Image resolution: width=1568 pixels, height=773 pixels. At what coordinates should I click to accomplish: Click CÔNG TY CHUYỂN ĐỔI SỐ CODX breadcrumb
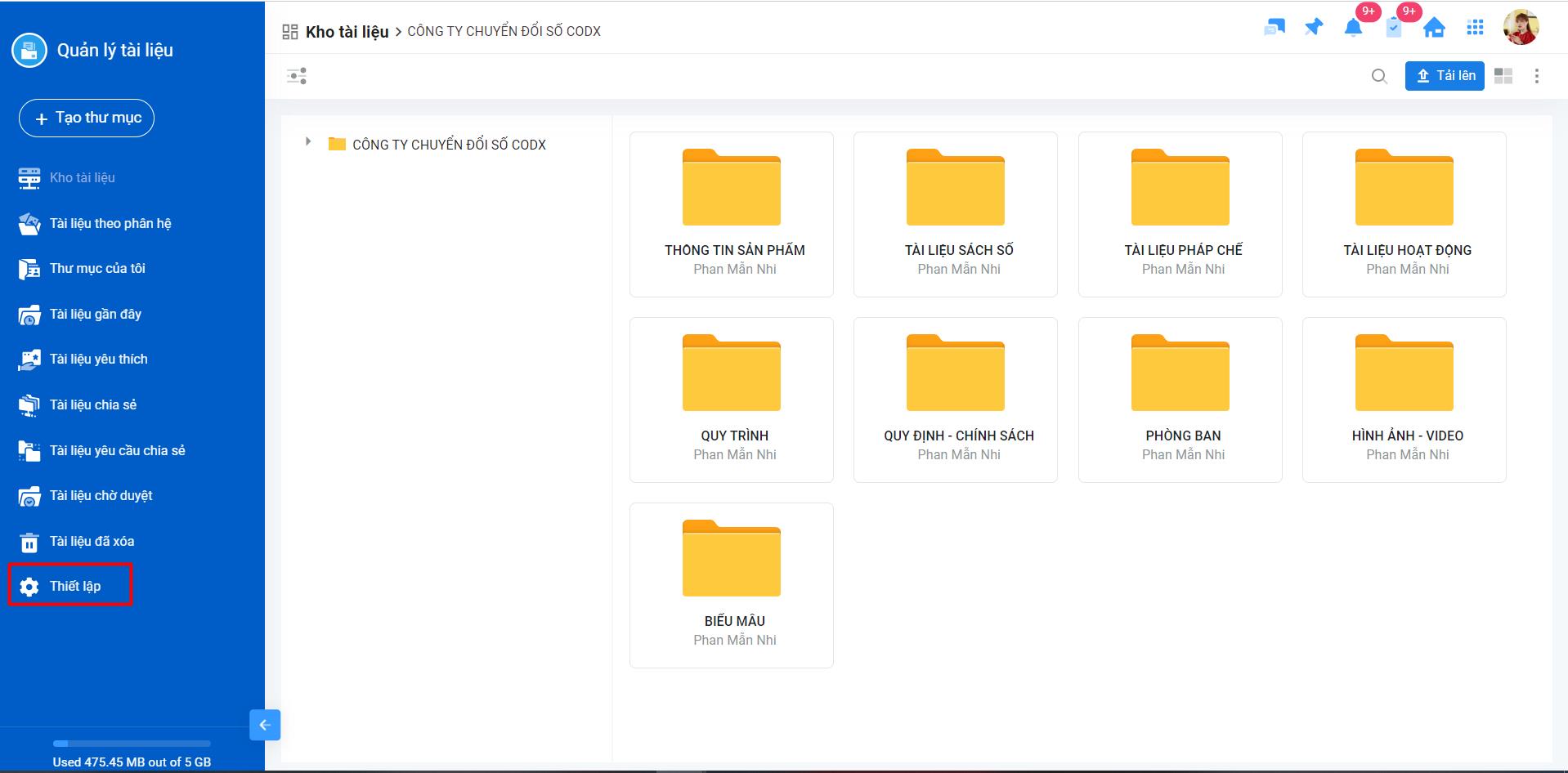click(x=504, y=31)
